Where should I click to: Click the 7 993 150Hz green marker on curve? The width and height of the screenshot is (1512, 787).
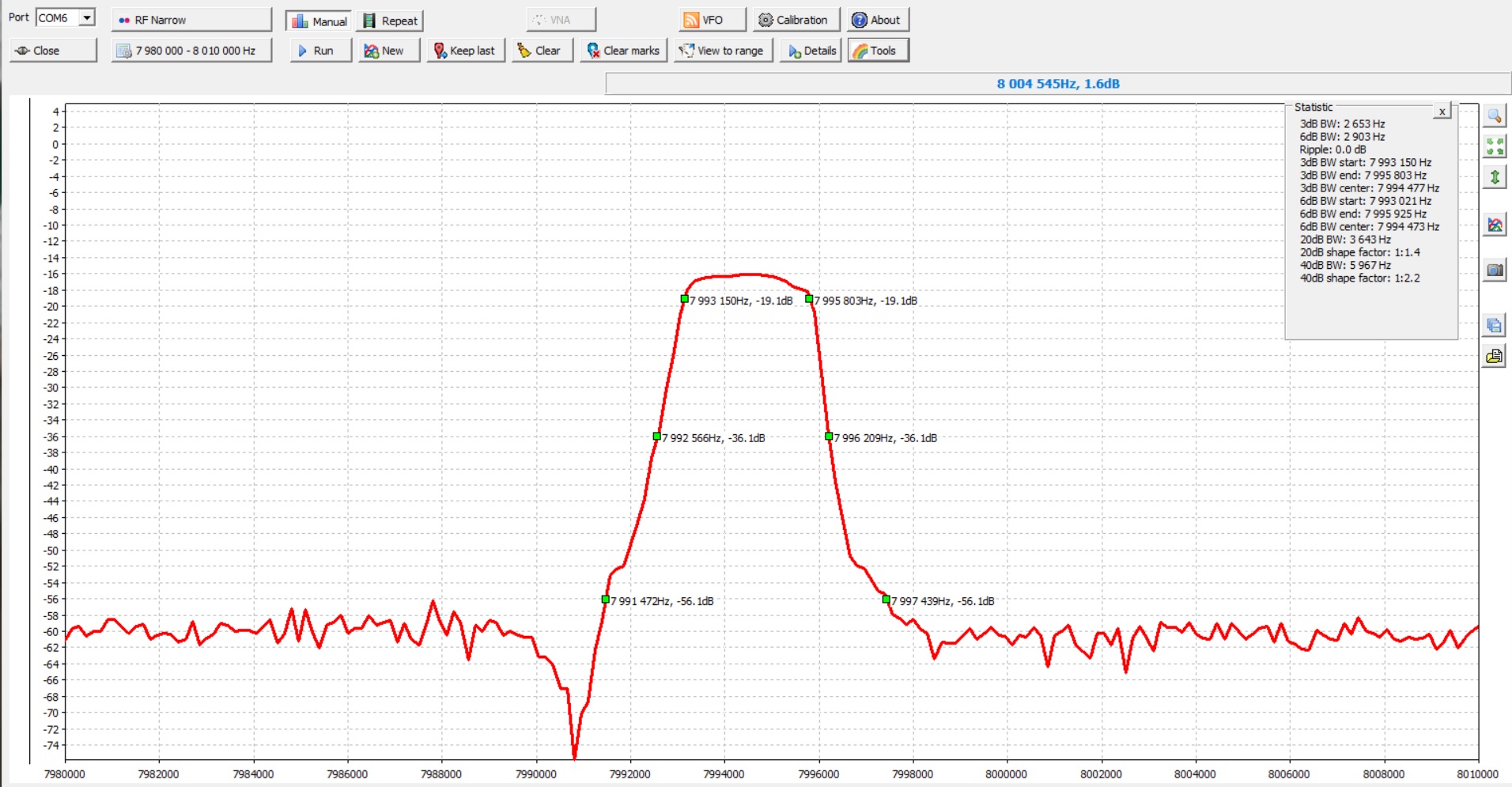[684, 299]
